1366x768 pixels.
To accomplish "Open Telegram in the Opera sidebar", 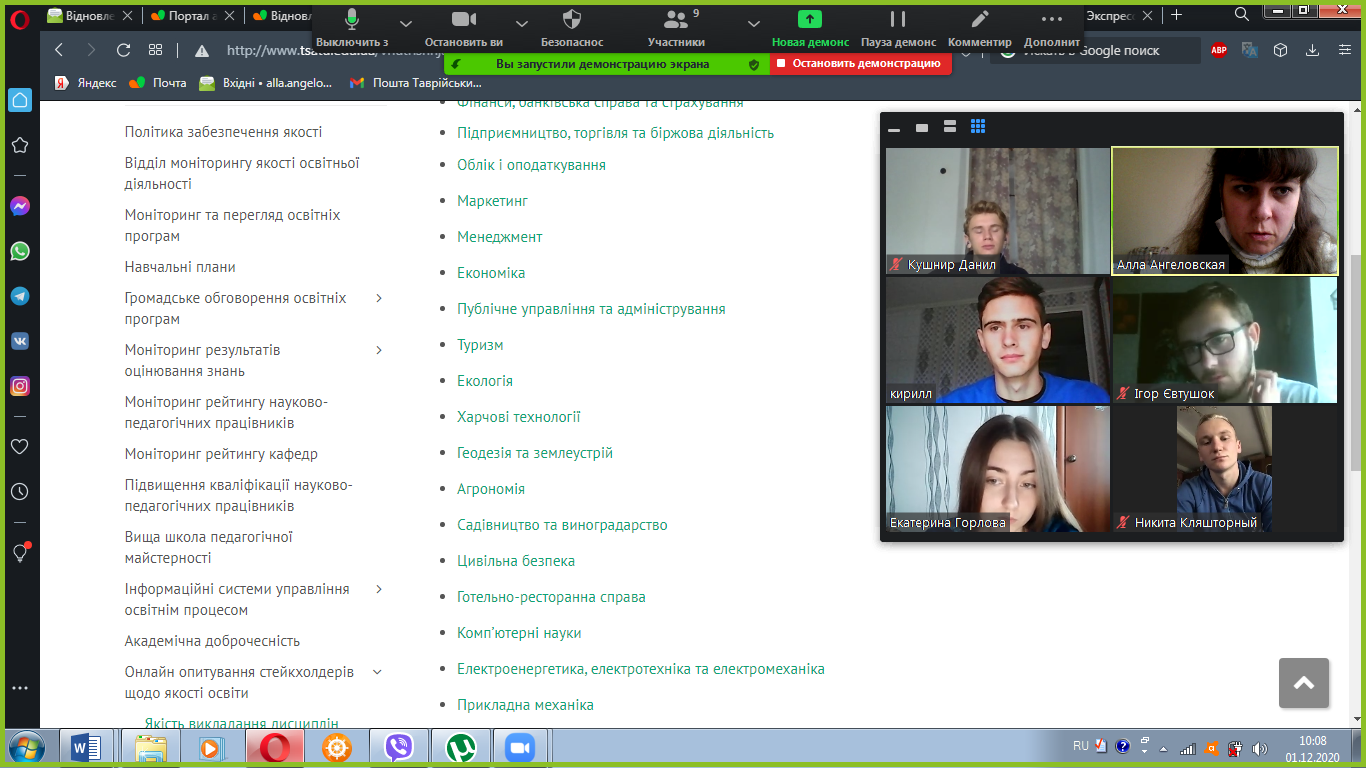I will 20,296.
